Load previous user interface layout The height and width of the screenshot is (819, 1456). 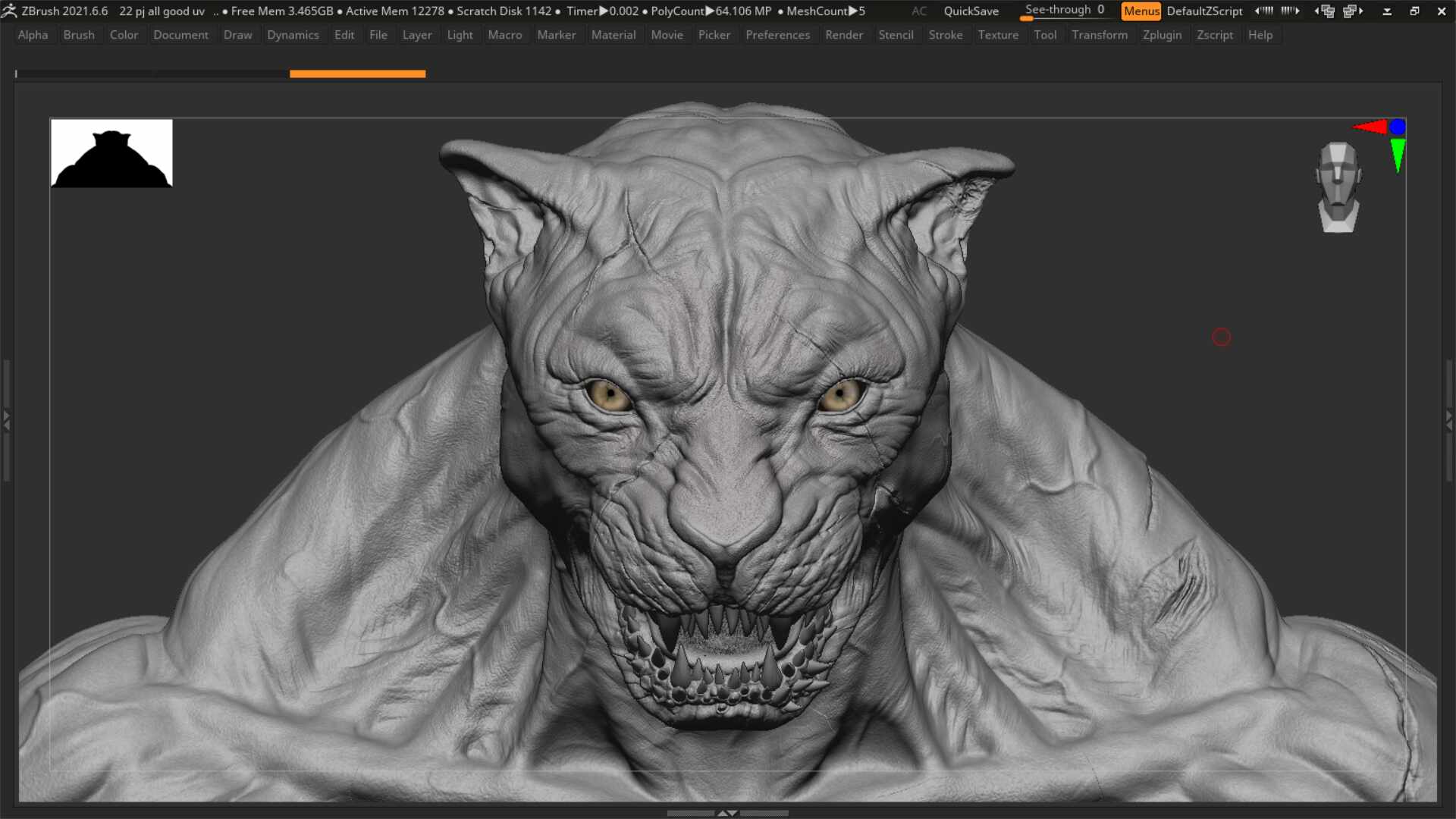click(x=1325, y=11)
